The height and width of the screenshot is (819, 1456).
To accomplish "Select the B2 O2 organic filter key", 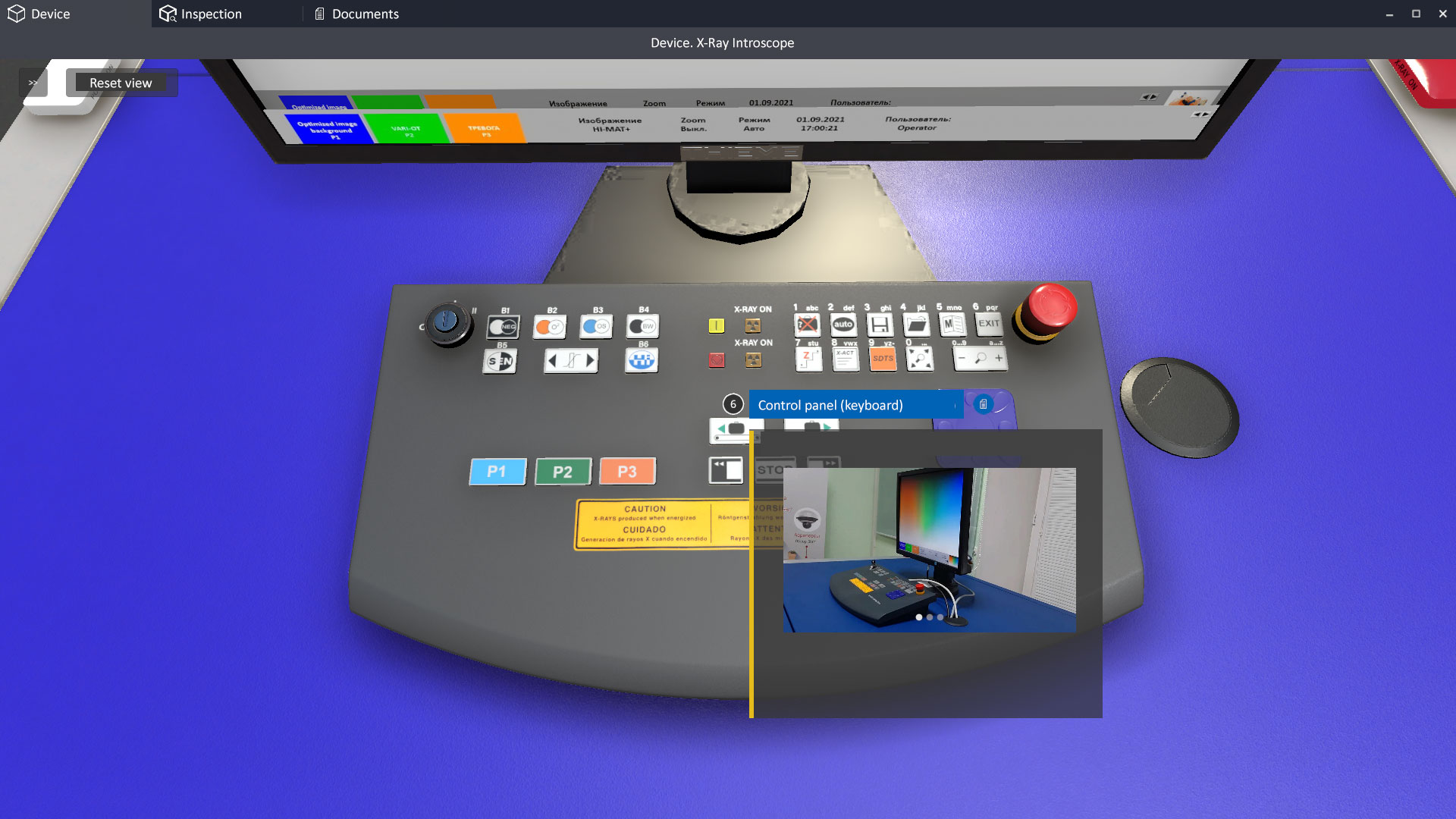I will [550, 327].
